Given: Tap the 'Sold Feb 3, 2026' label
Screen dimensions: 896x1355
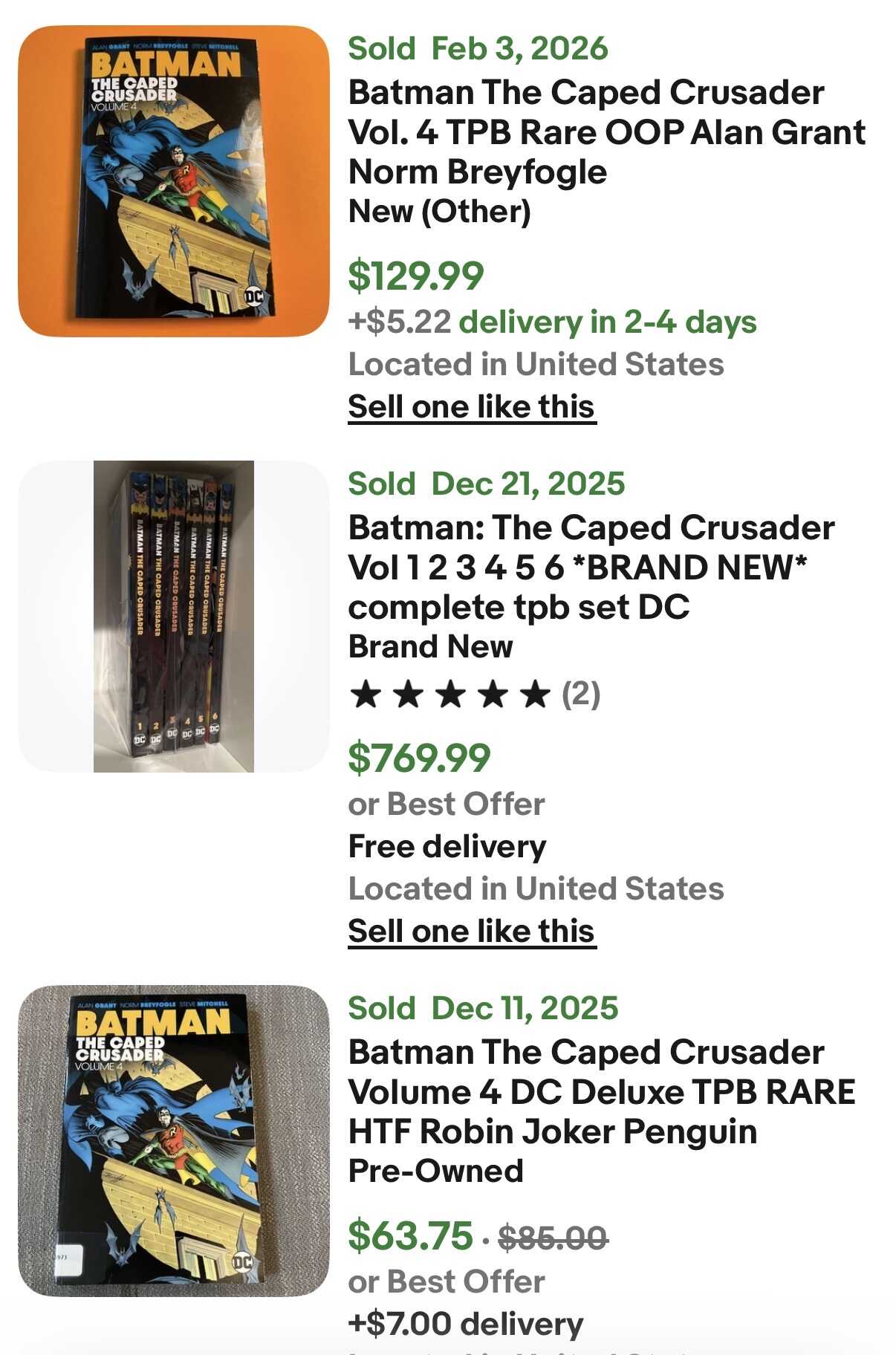Looking at the screenshot, I should coord(478,49).
